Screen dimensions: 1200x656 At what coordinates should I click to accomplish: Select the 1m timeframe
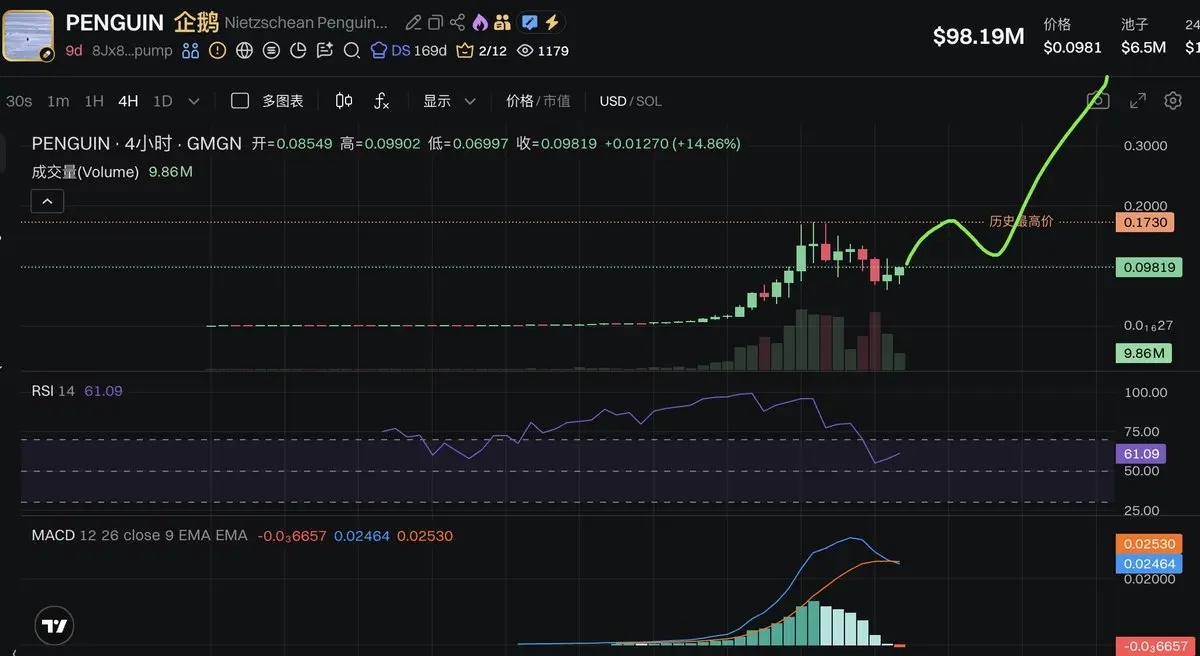58,101
